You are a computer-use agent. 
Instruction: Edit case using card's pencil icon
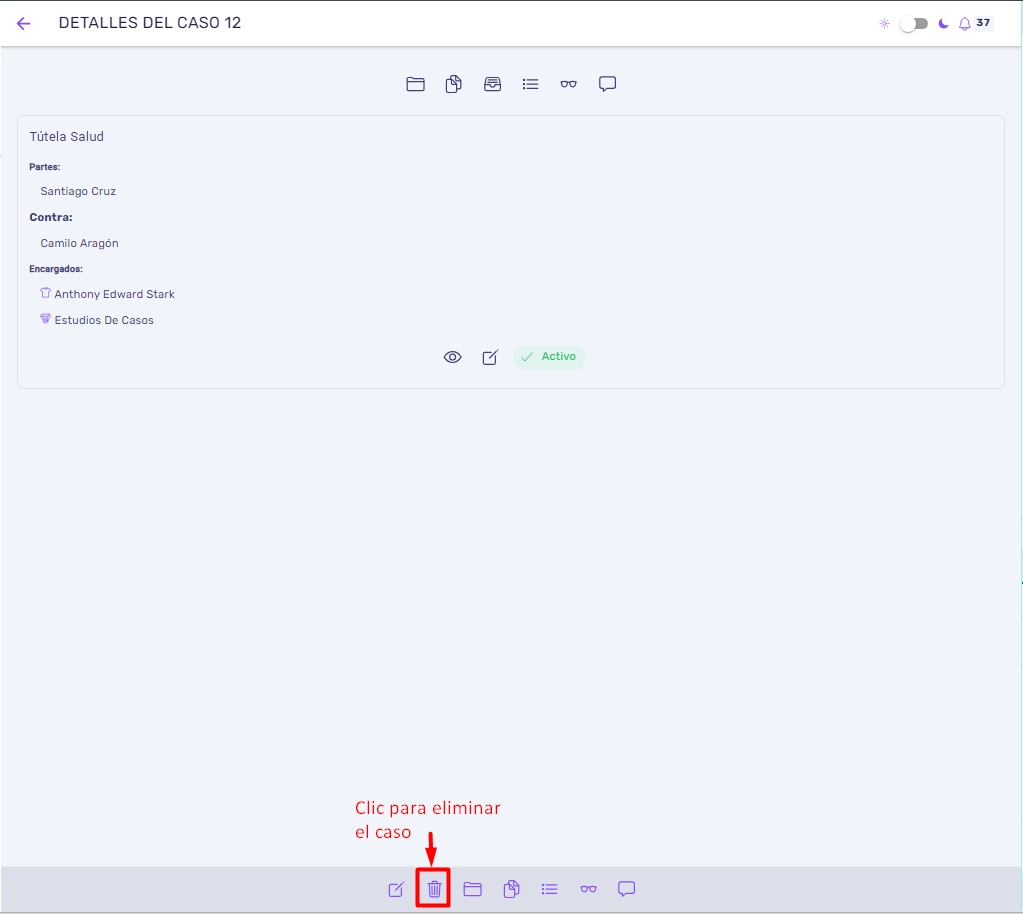[490, 357]
